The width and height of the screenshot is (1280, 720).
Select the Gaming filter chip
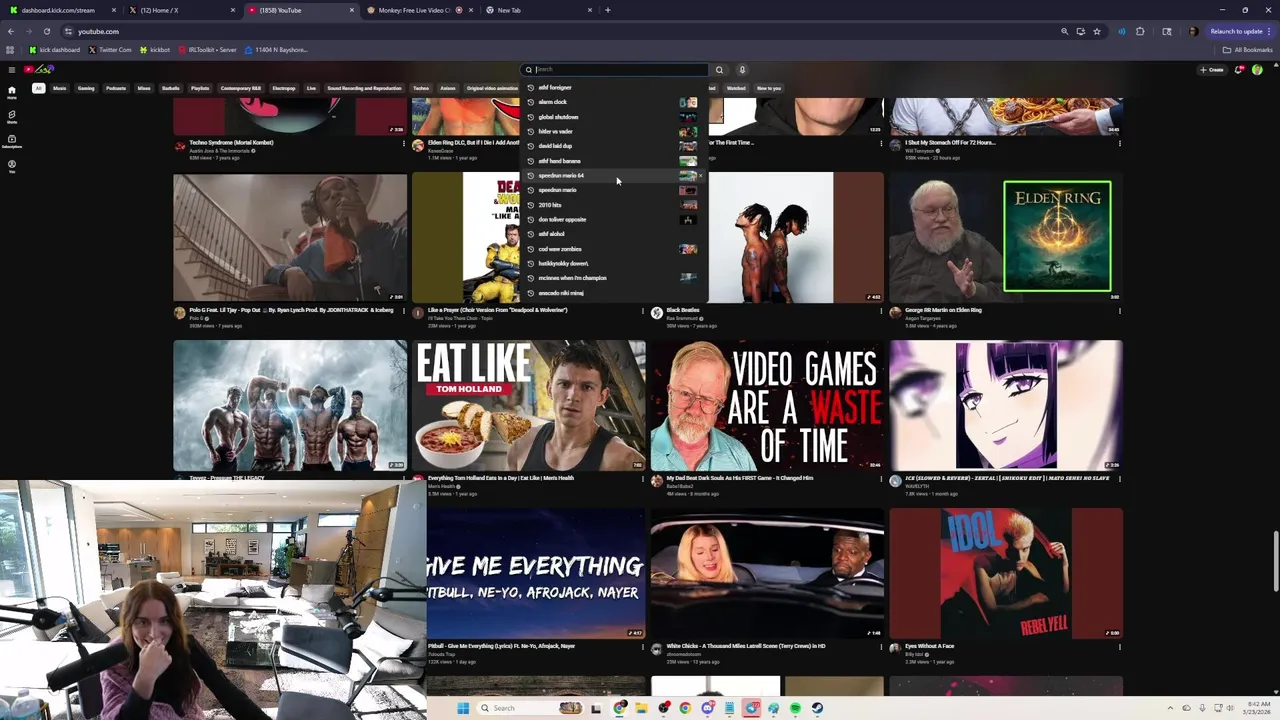pyautogui.click(x=86, y=88)
